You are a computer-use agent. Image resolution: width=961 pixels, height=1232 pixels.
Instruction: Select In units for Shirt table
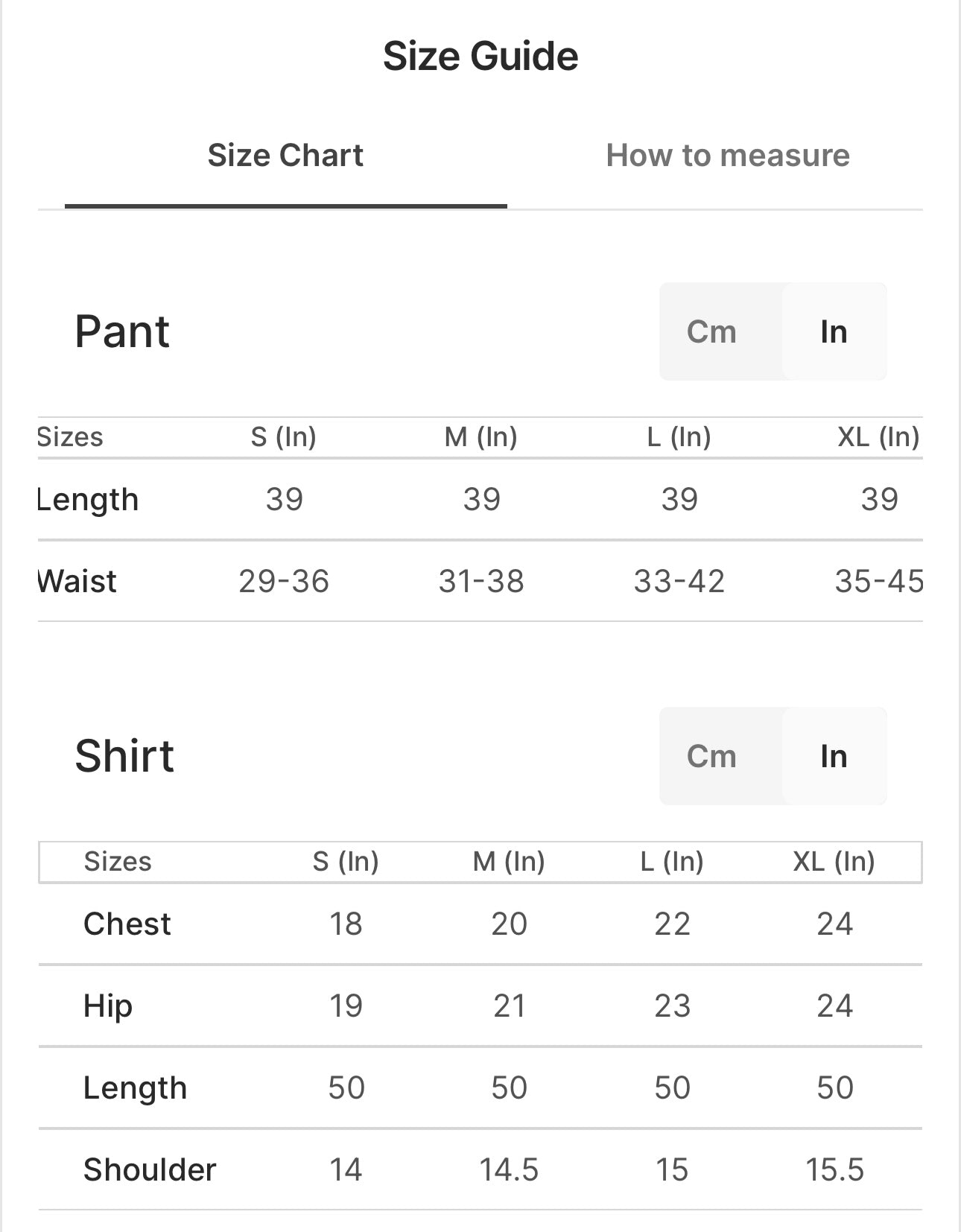tap(834, 756)
